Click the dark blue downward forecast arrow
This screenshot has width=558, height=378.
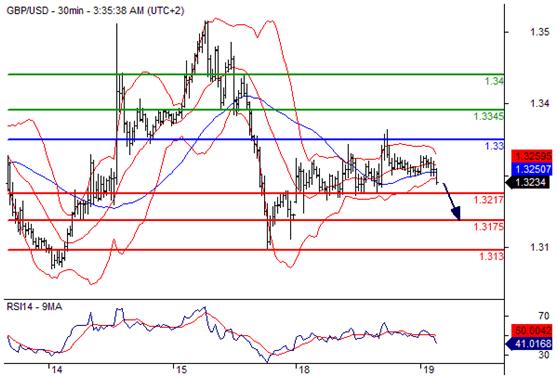tap(452, 202)
